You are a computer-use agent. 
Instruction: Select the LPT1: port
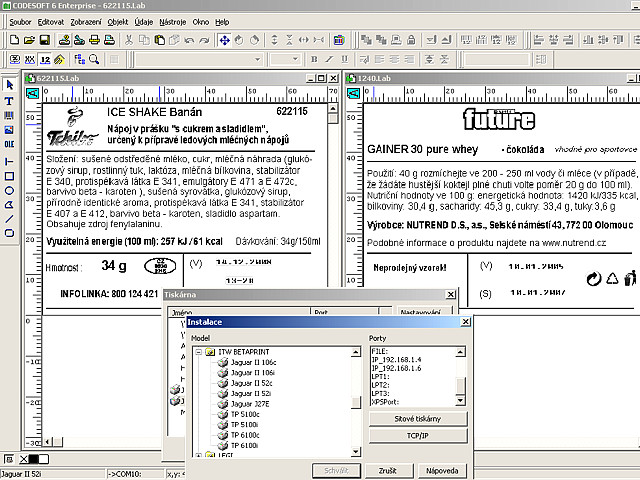coord(380,377)
